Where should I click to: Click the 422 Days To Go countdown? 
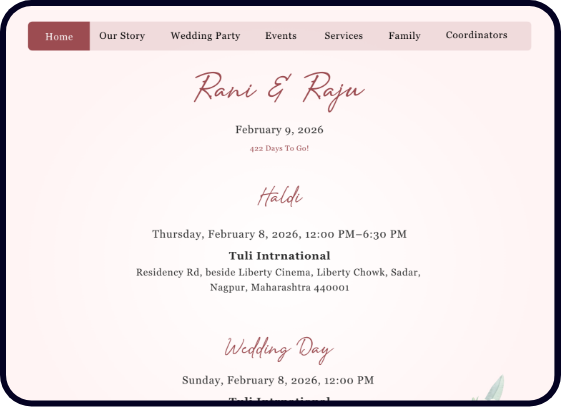(279, 148)
